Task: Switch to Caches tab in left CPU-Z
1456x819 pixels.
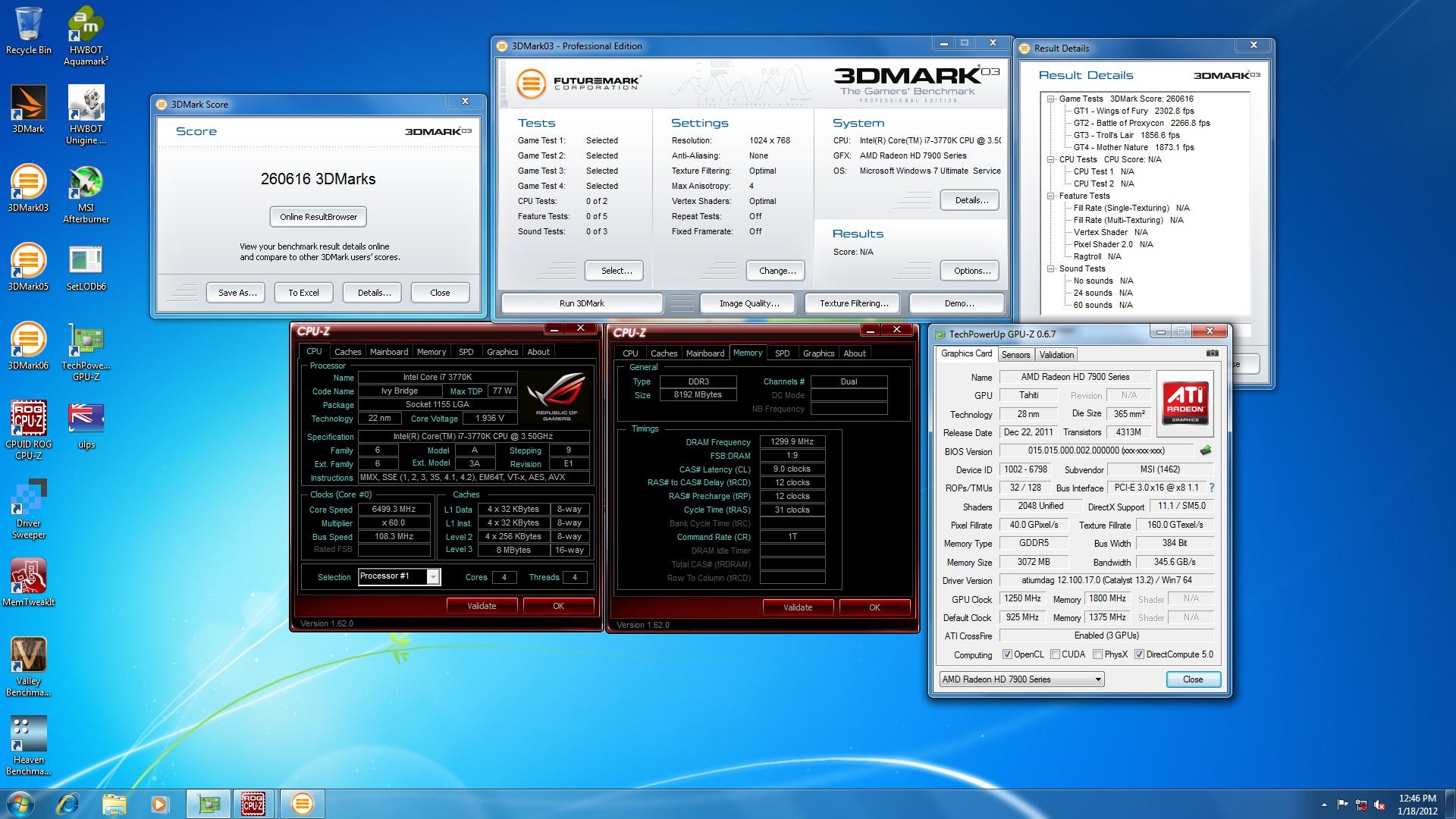Action: pyautogui.click(x=347, y=352)
